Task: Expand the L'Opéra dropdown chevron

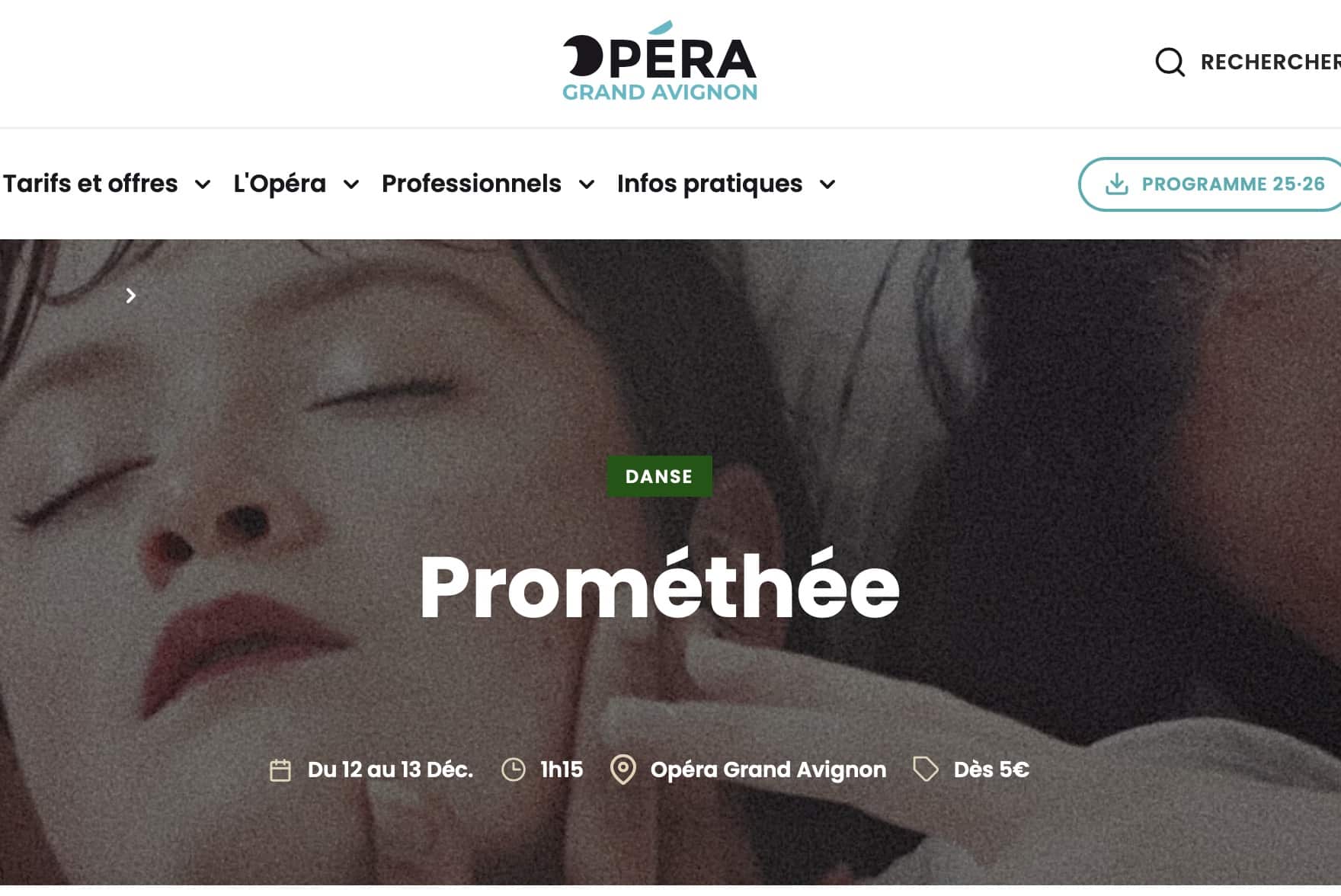Action: (x=351, y=184)
